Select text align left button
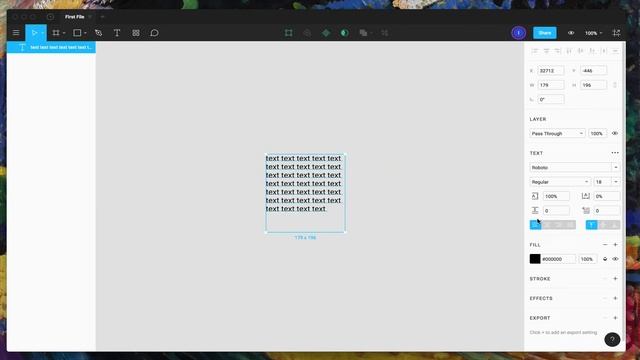Screen dimensions: 640x360 tap(535, 225)
